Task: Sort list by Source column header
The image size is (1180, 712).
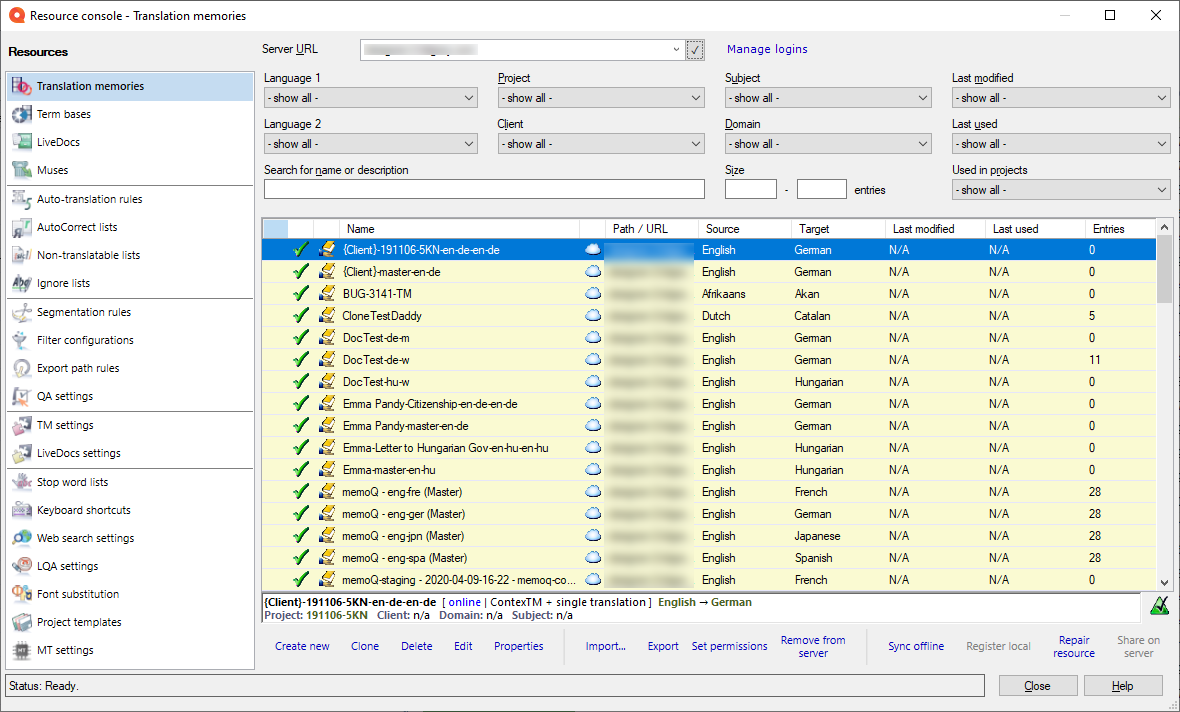Action: (x=744, y=229)
